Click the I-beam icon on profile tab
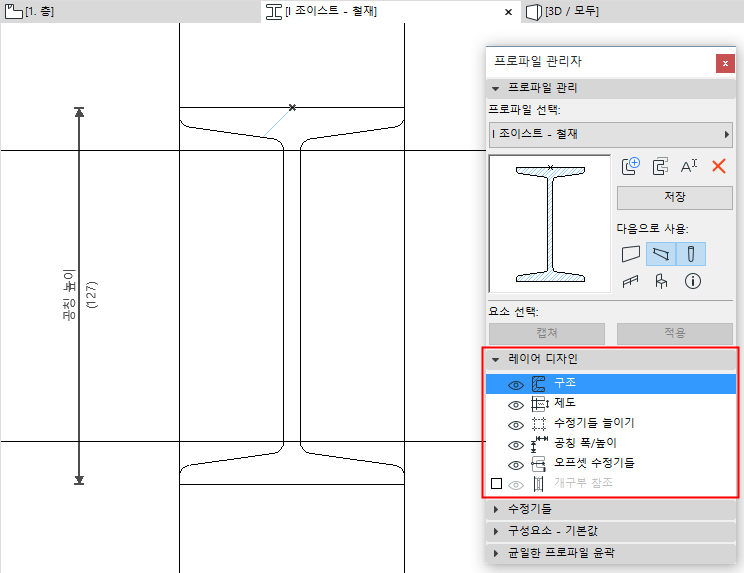The height and width of the screenshot is (573, 744). (274, 11)
